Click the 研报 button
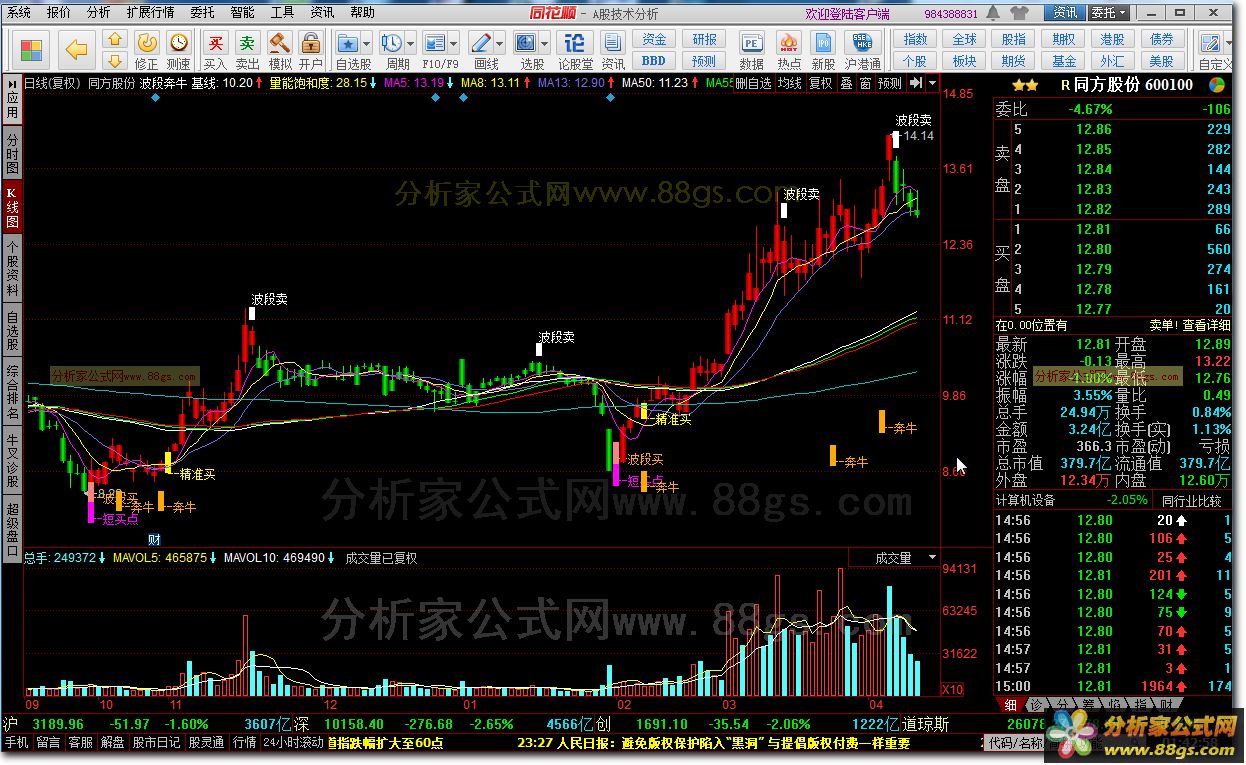 click(x=705, y=39)
